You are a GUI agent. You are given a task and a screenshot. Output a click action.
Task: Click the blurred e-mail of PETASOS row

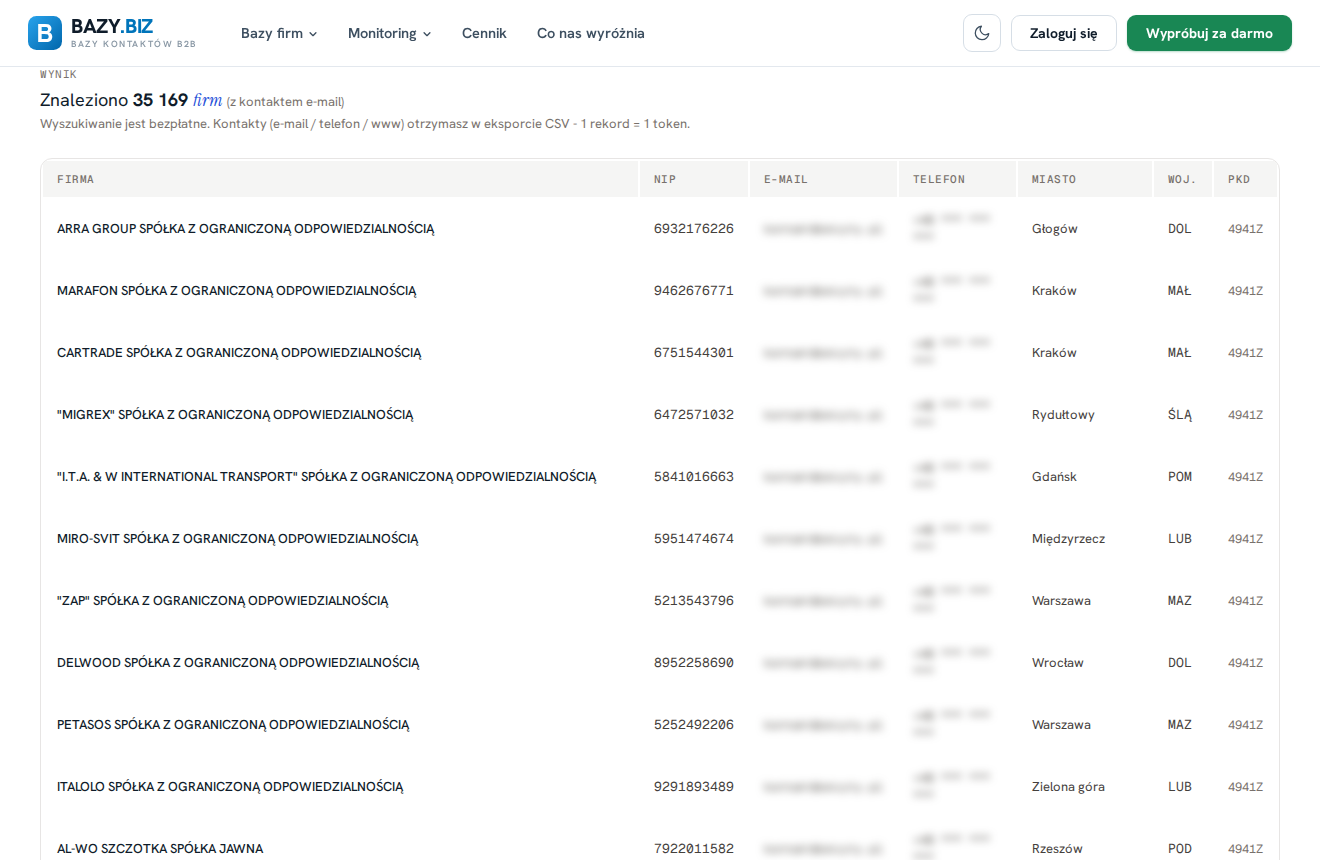(x=823, y=725)
